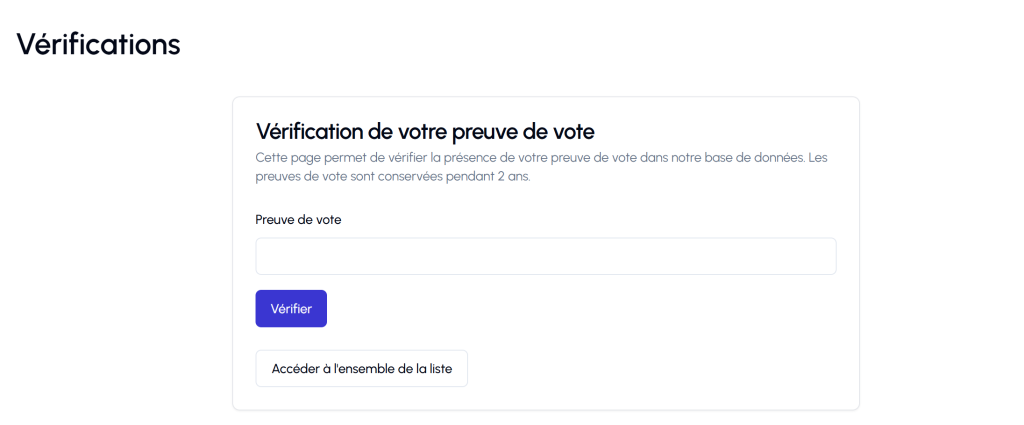The image size is (1024, 425).
Task: Click the Vérifications page heading
Action: coord(98,44)
